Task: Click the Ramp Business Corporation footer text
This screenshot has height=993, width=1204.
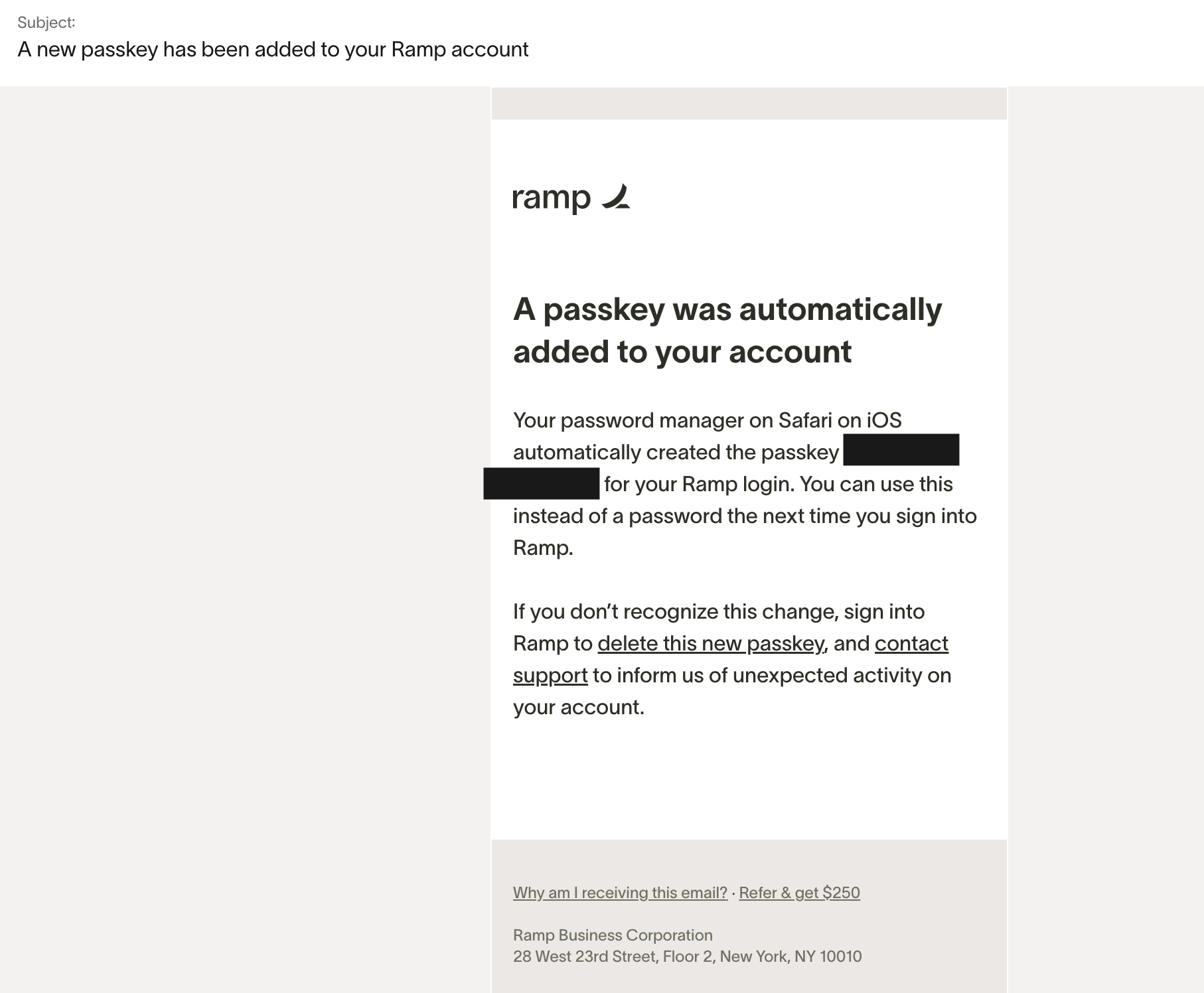Action: (613, 935)
